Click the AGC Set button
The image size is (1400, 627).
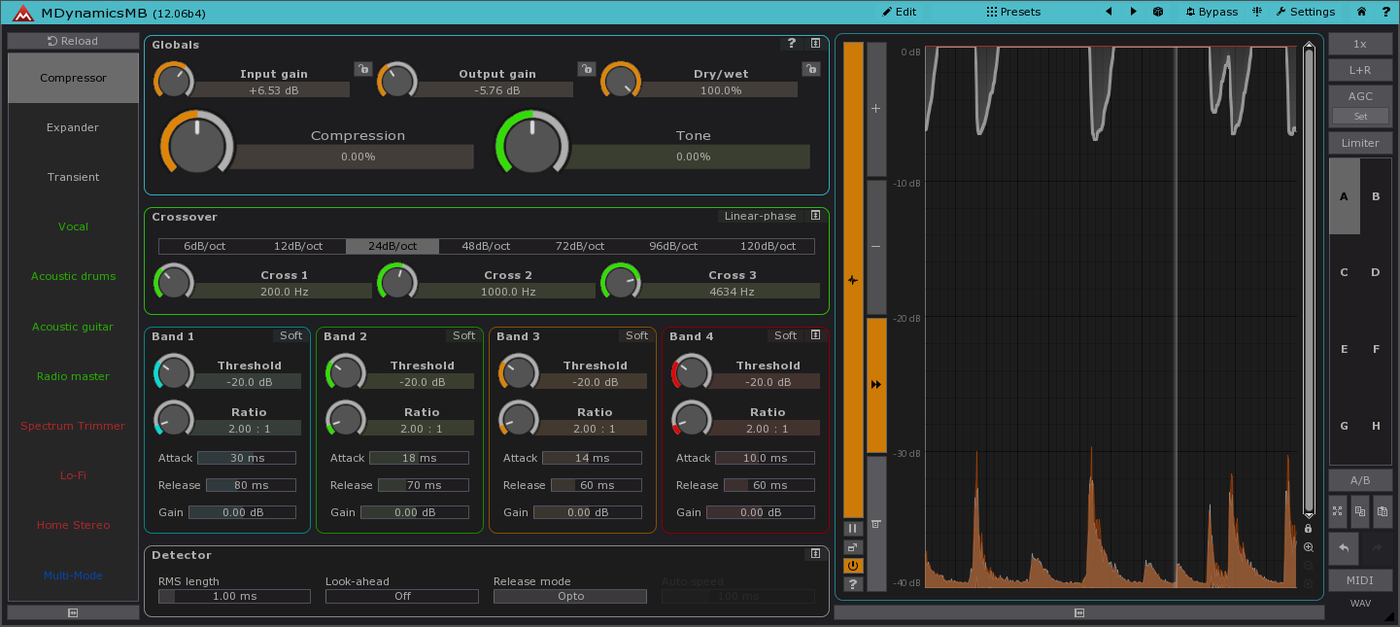tap(1360, 116)
